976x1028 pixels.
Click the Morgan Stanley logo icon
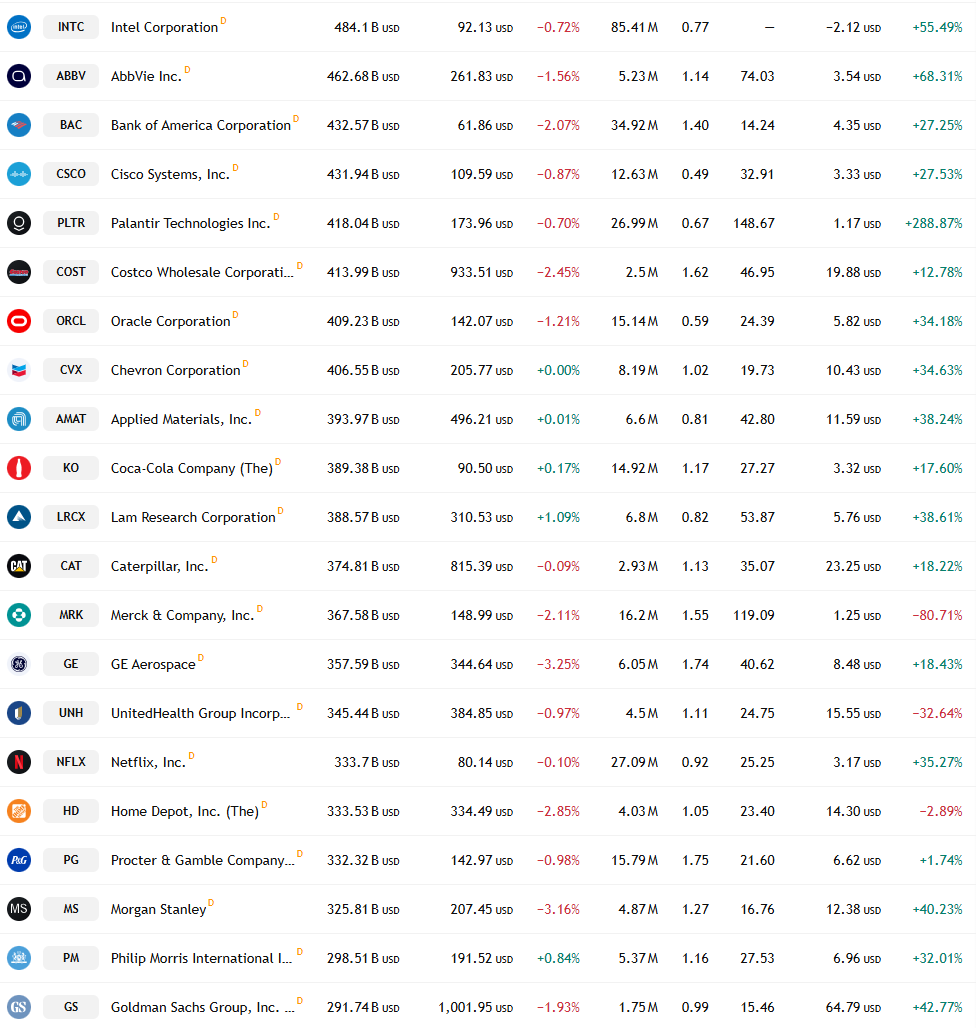[19, 909]
